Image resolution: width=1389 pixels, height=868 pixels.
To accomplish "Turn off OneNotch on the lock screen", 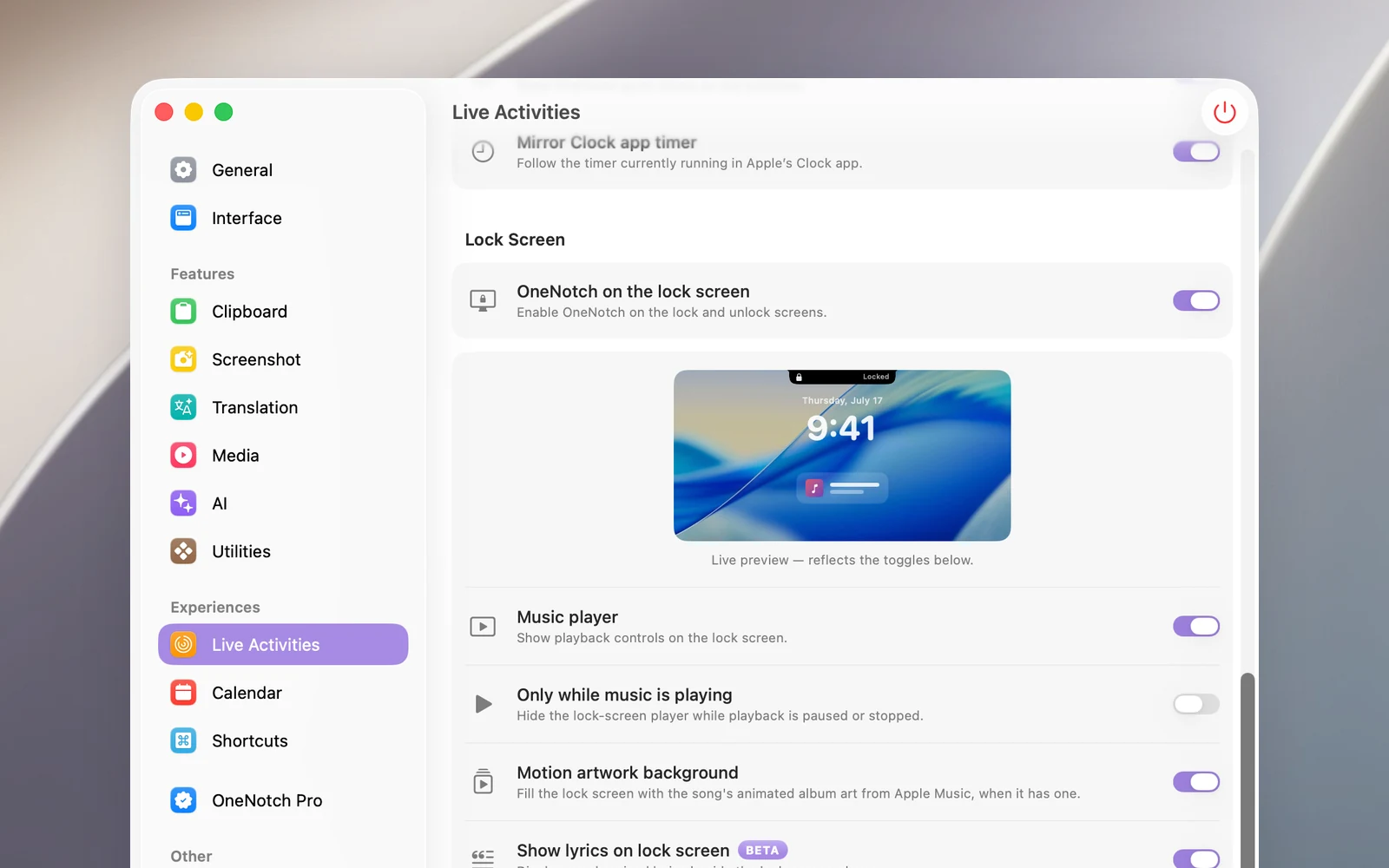I will coord(1196,300).
